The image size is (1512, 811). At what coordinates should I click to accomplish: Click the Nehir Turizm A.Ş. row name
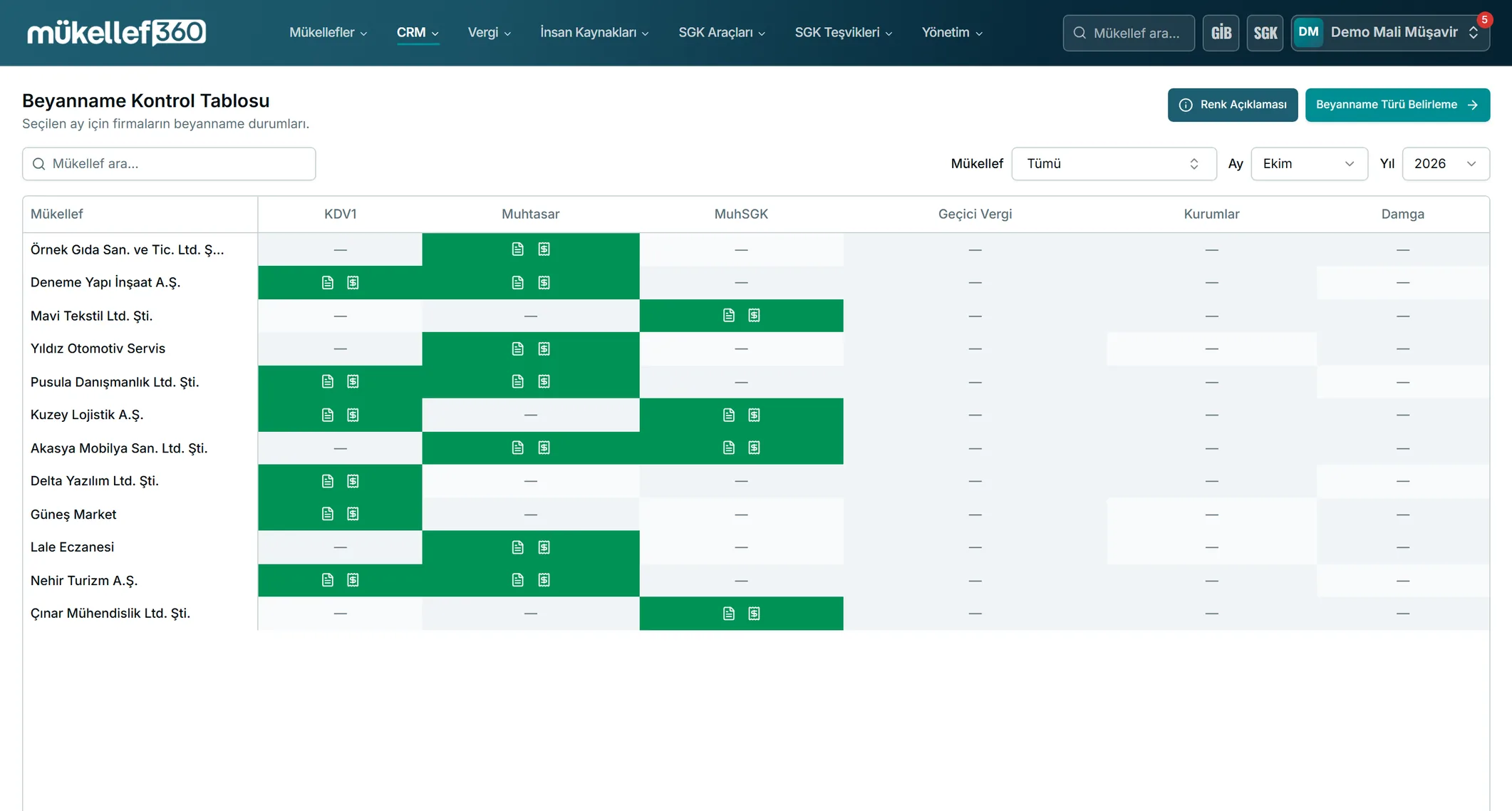click(84, 581)
